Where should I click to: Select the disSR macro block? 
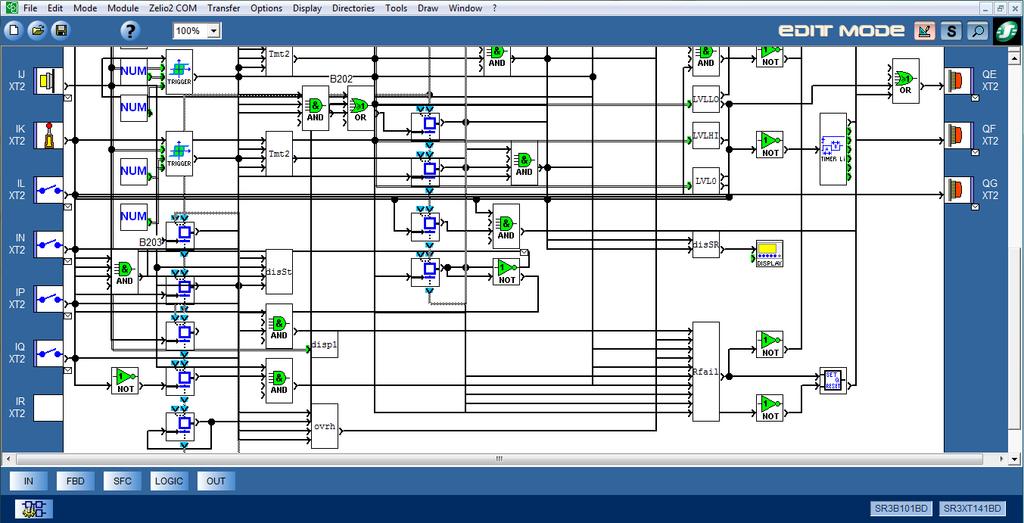pos(706,244)
